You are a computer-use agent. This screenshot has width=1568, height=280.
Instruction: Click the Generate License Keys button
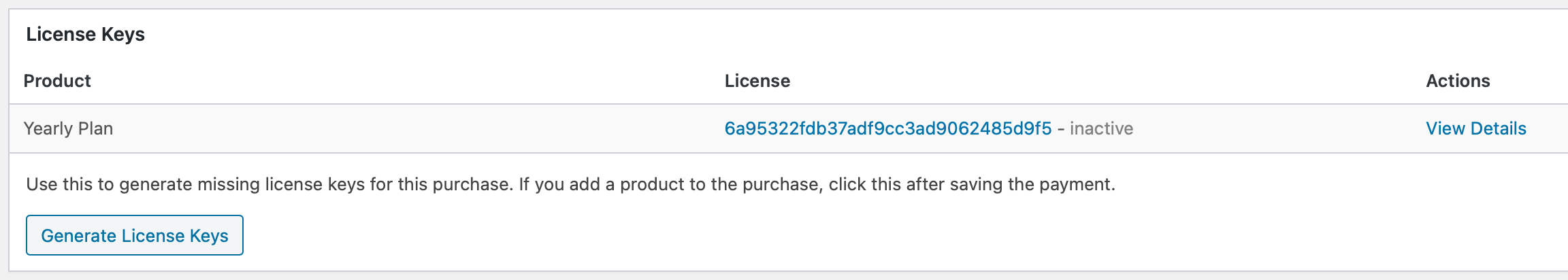135,235
